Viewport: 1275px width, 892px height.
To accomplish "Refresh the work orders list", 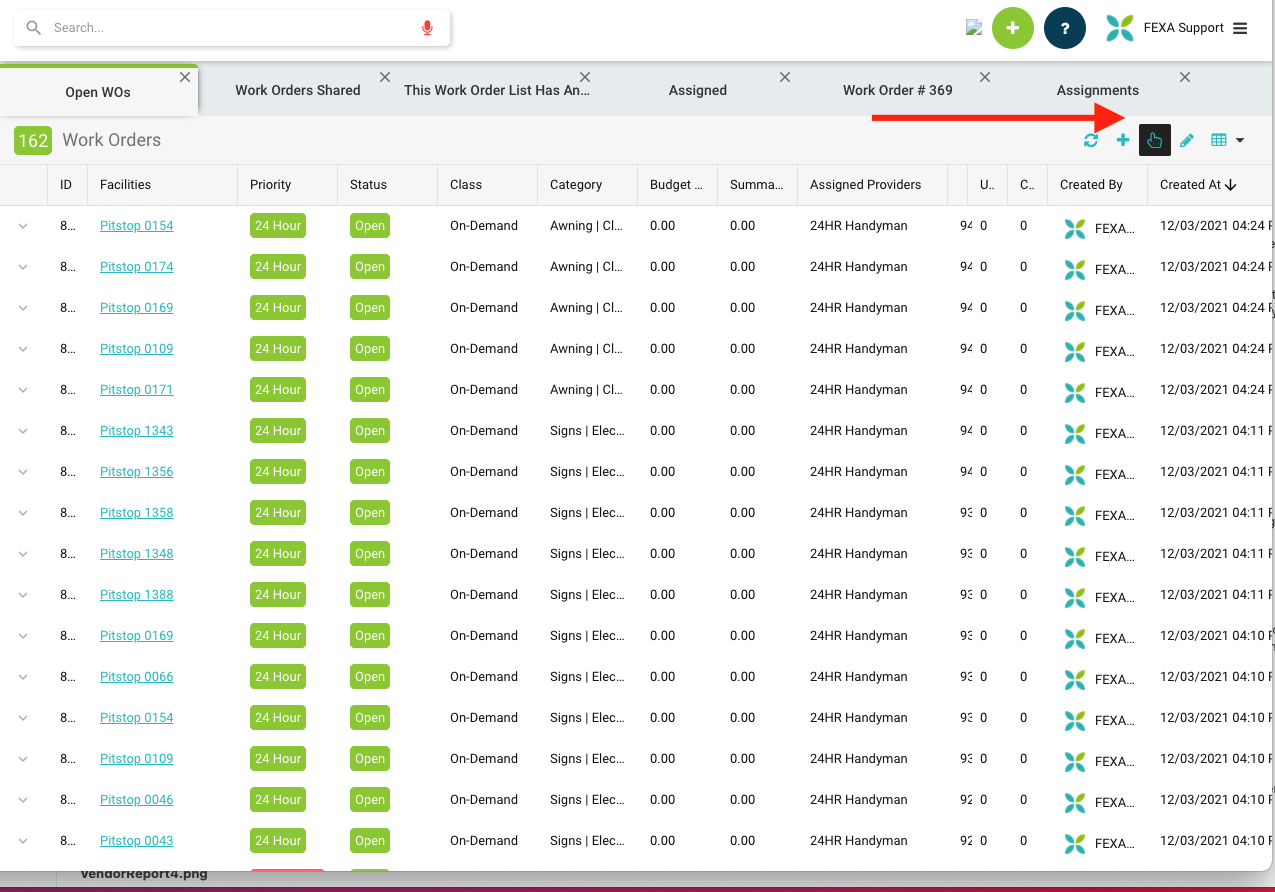I will tap(1091, 140).
